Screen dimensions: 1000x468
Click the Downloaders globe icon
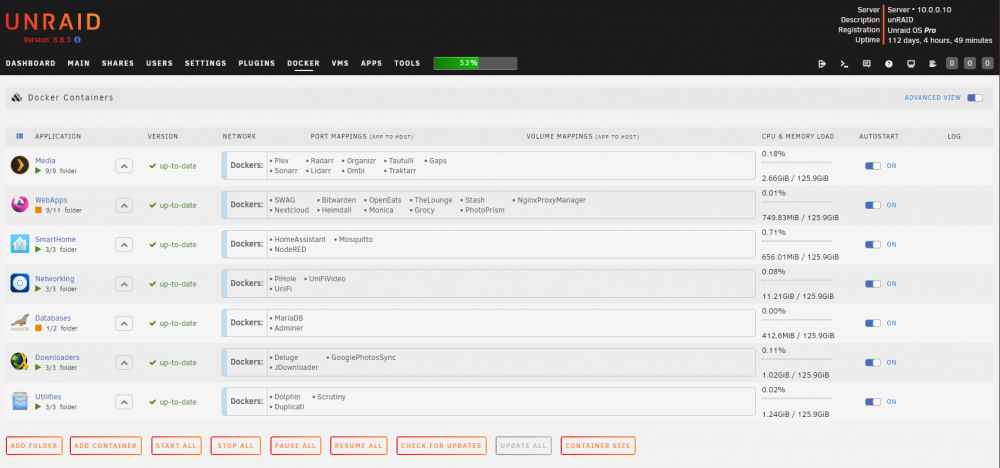[x=20, y=362]
